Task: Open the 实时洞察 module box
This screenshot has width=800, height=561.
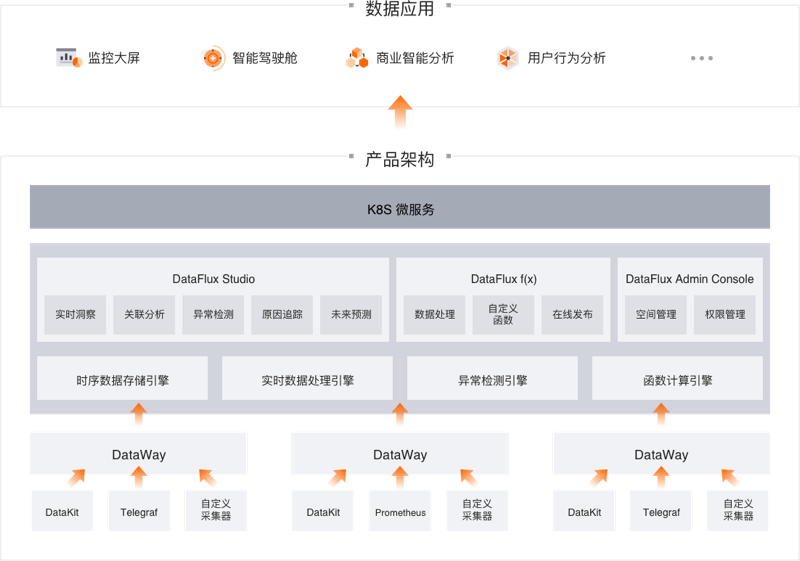Action: [x=75, y=315]
